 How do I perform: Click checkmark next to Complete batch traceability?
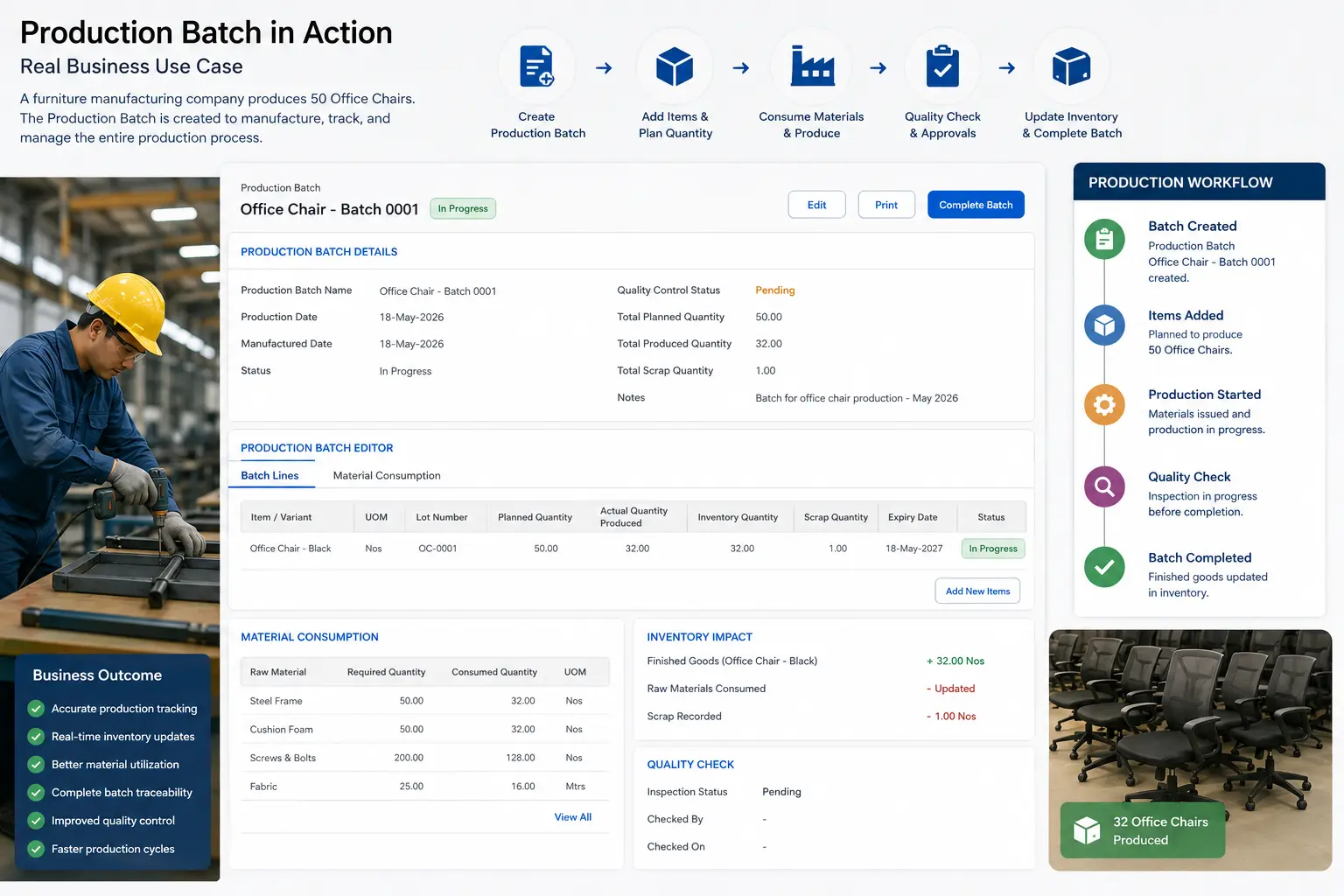click(36, 793)
